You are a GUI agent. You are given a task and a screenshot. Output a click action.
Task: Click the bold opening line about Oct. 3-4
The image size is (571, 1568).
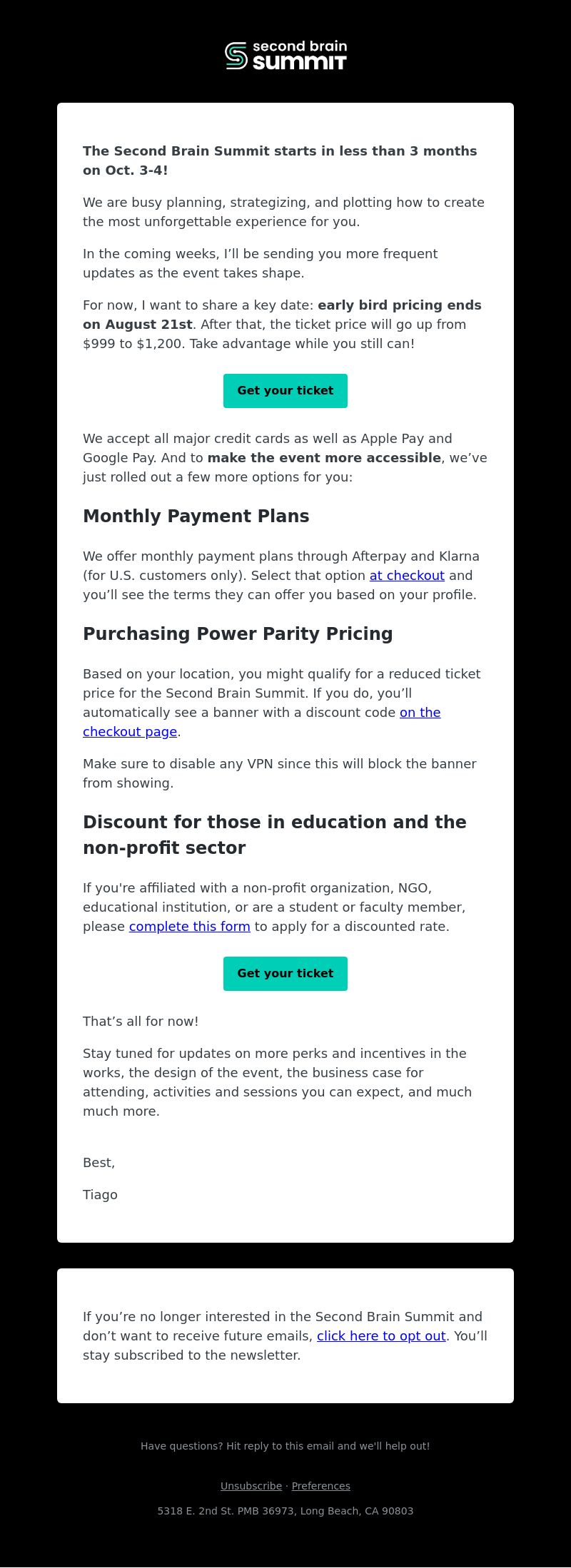point(280,161)
